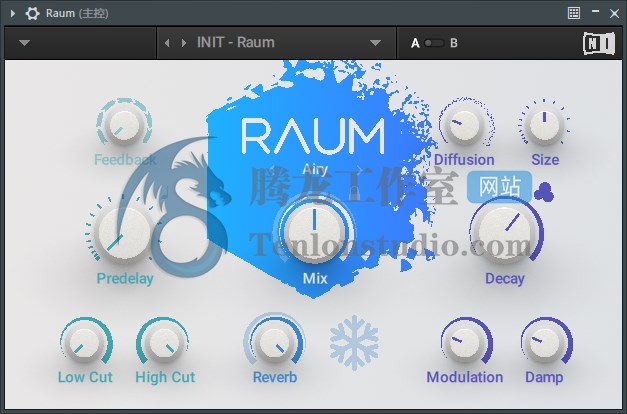Open the preset list dropdown arrow
This screenshot has height=414, width=627.
tap(375, 42)
